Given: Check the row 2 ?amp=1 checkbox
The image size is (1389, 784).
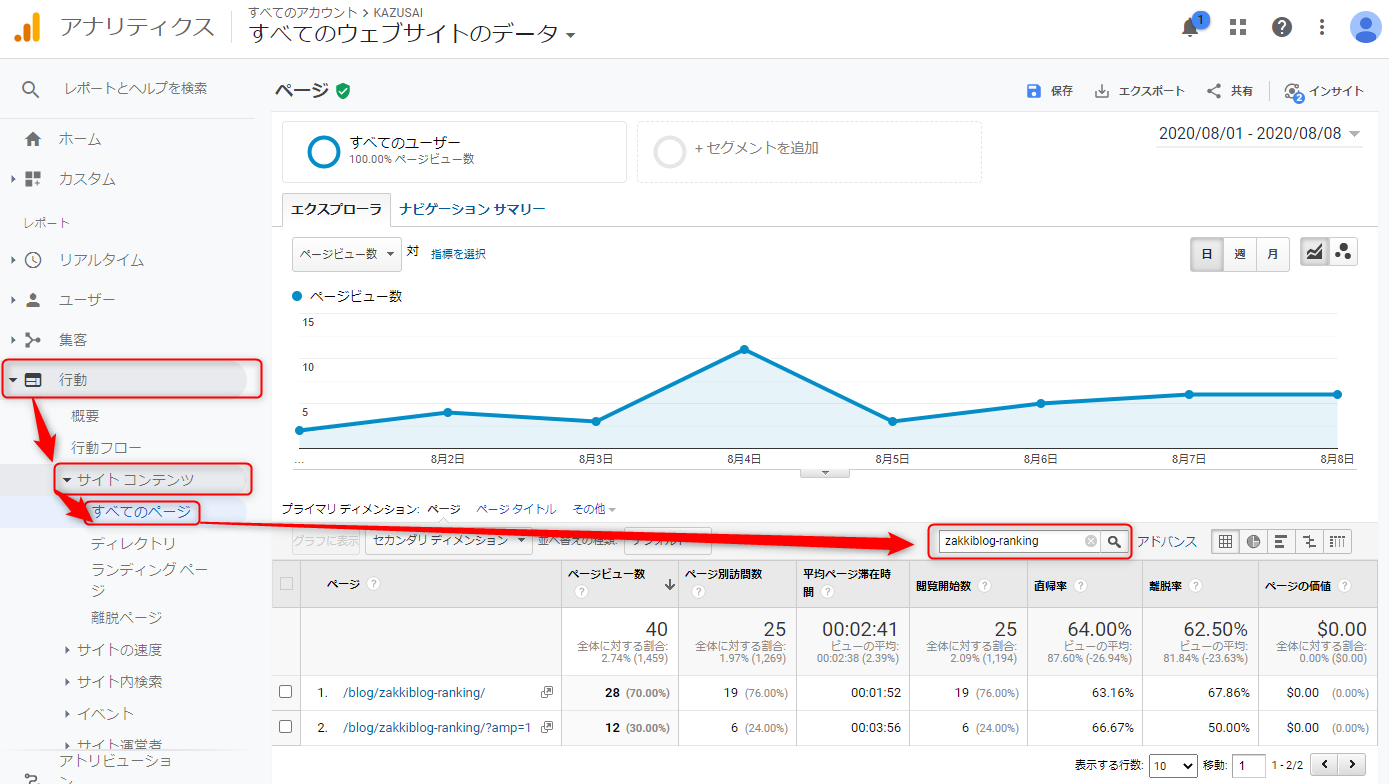Looking at the screenshot, I should [x=286, y=727].
